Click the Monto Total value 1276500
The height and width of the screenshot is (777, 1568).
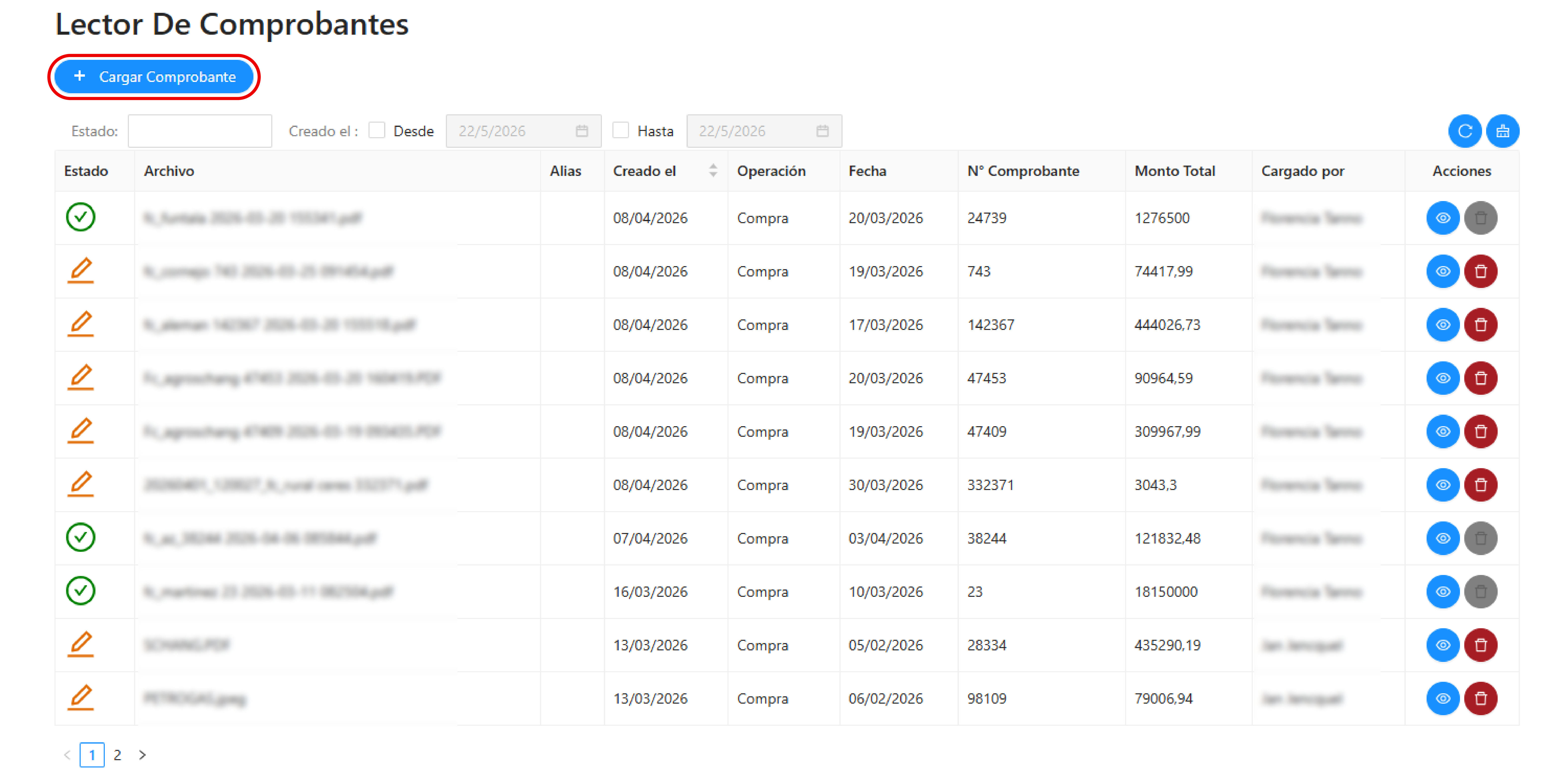pos(1162,218)
